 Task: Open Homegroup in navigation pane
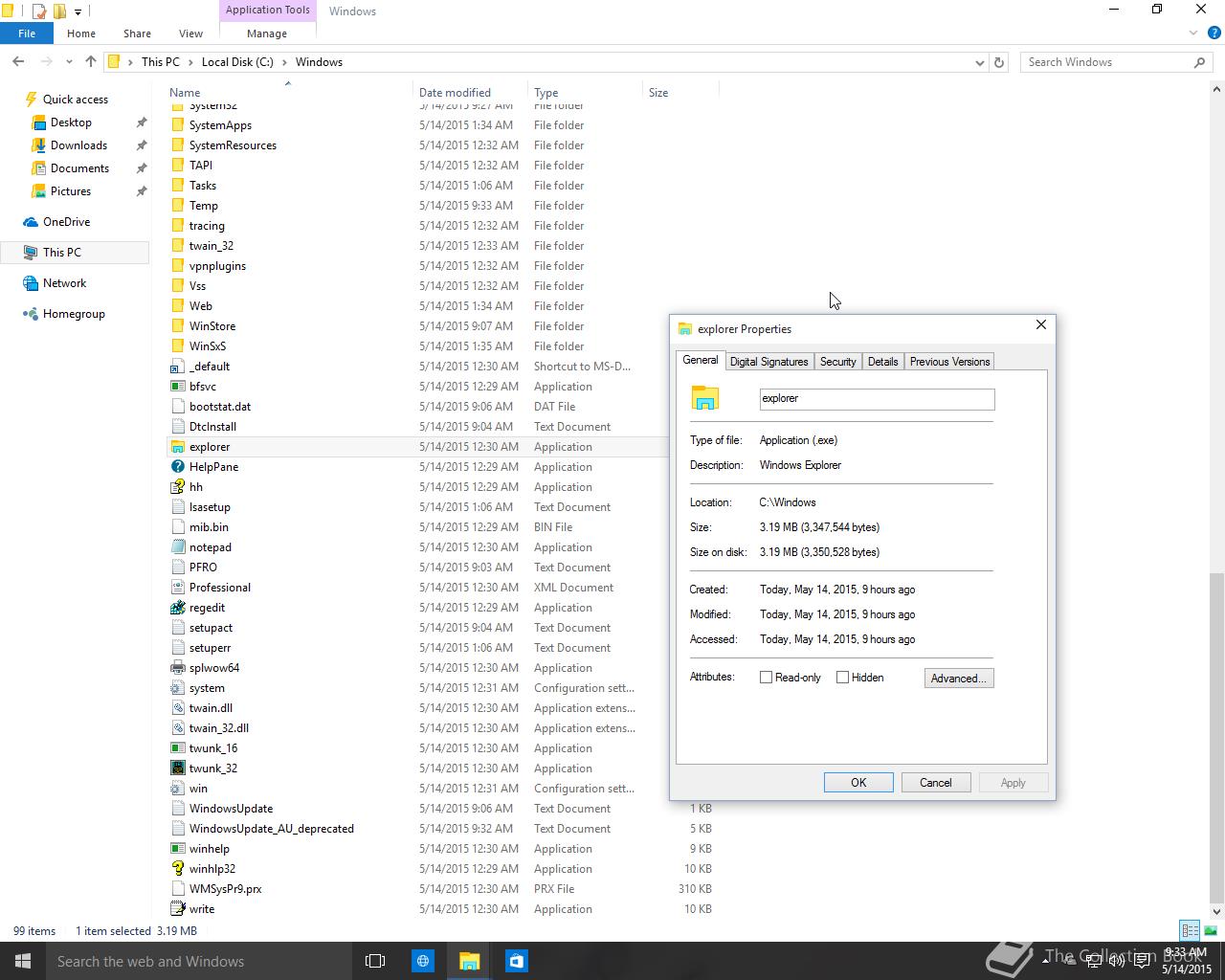click(74, 314)
